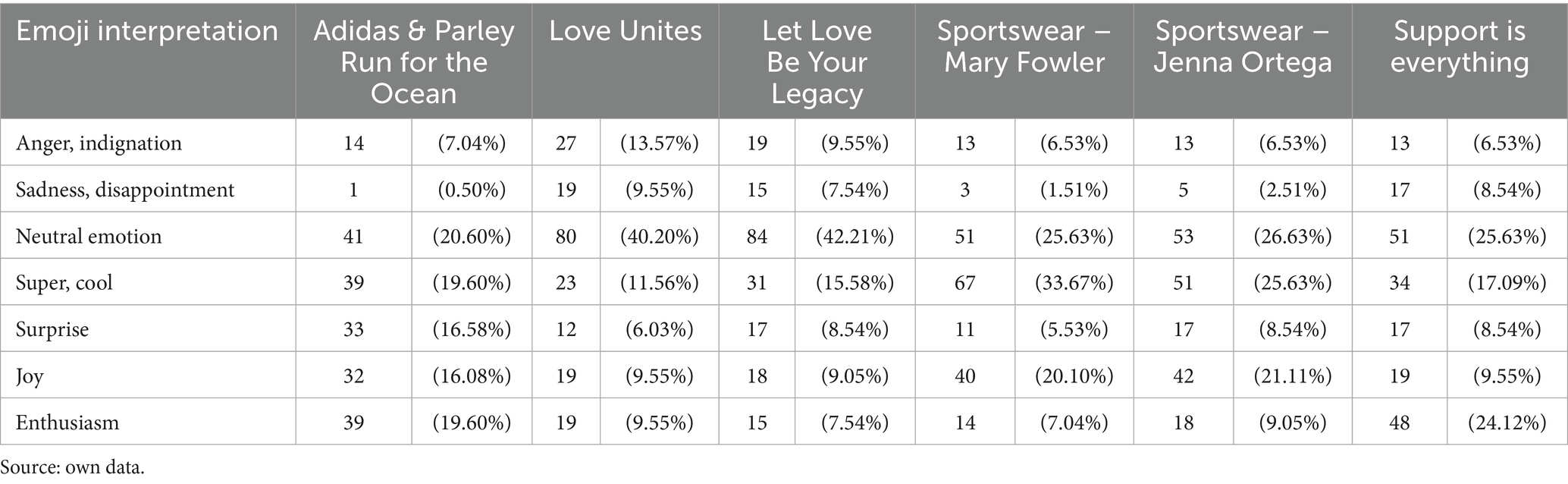Click the Source: own data note
The image size is (1568, 484).
(72, 467)
